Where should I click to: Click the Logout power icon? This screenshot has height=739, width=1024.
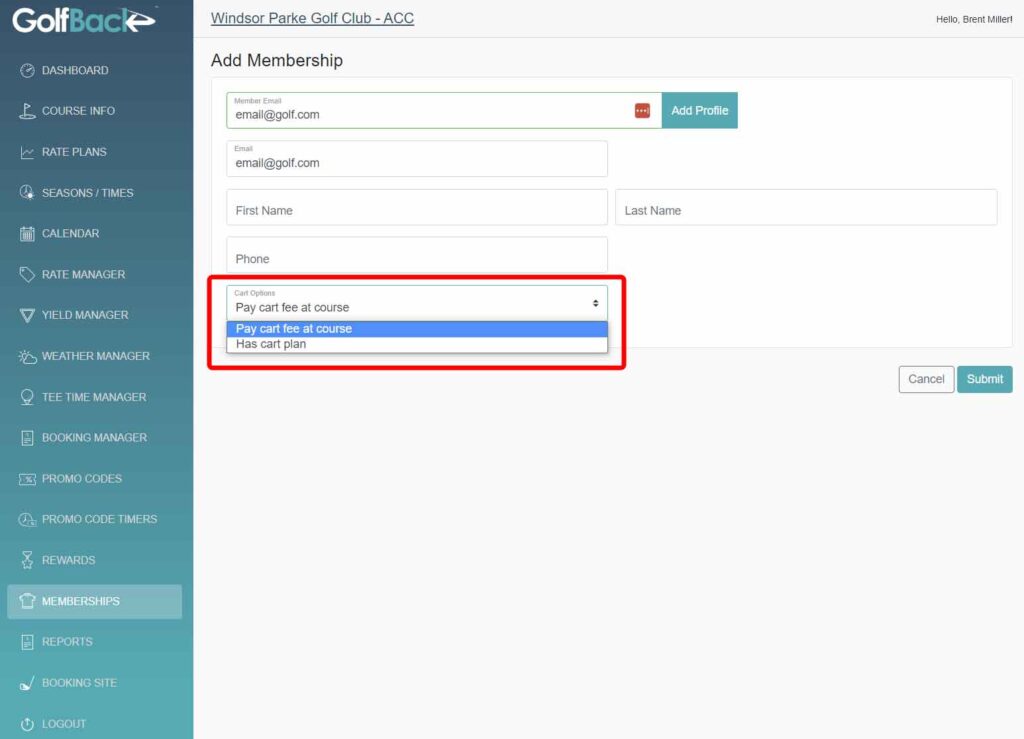(x=27, y=724)
